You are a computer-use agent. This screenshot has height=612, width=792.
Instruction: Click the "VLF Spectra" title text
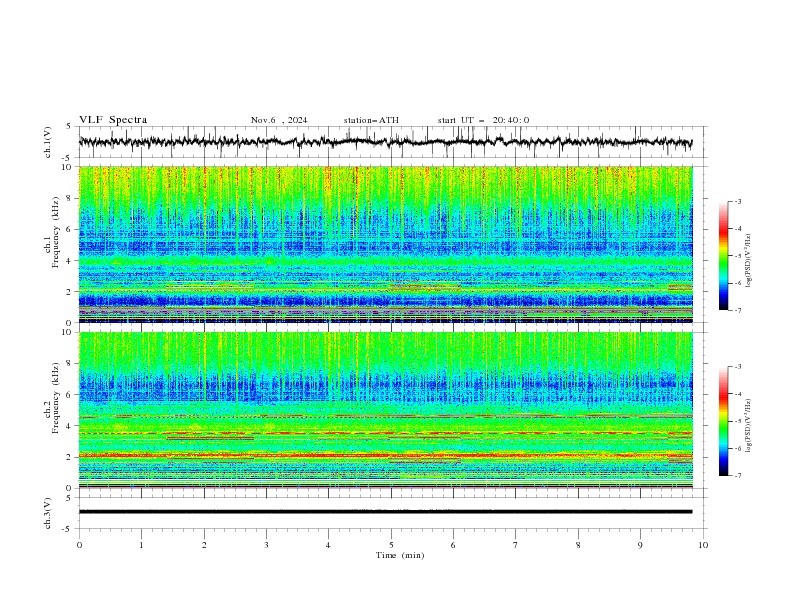pyautogui.click(x=113, y=120)
